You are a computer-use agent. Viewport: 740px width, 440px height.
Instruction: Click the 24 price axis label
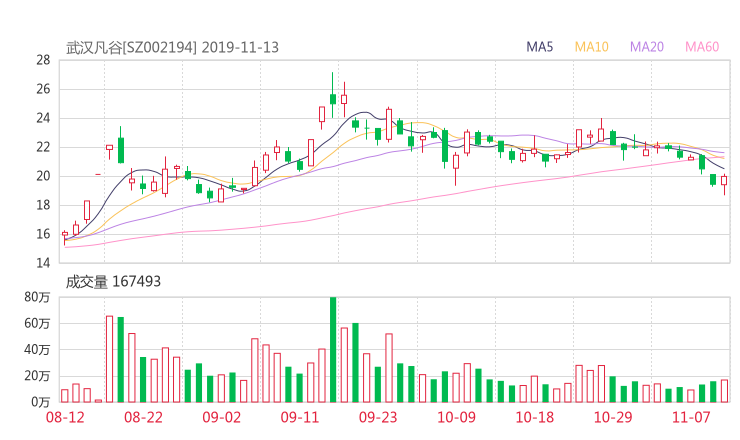pyautogui.click(x=43, y=118)
